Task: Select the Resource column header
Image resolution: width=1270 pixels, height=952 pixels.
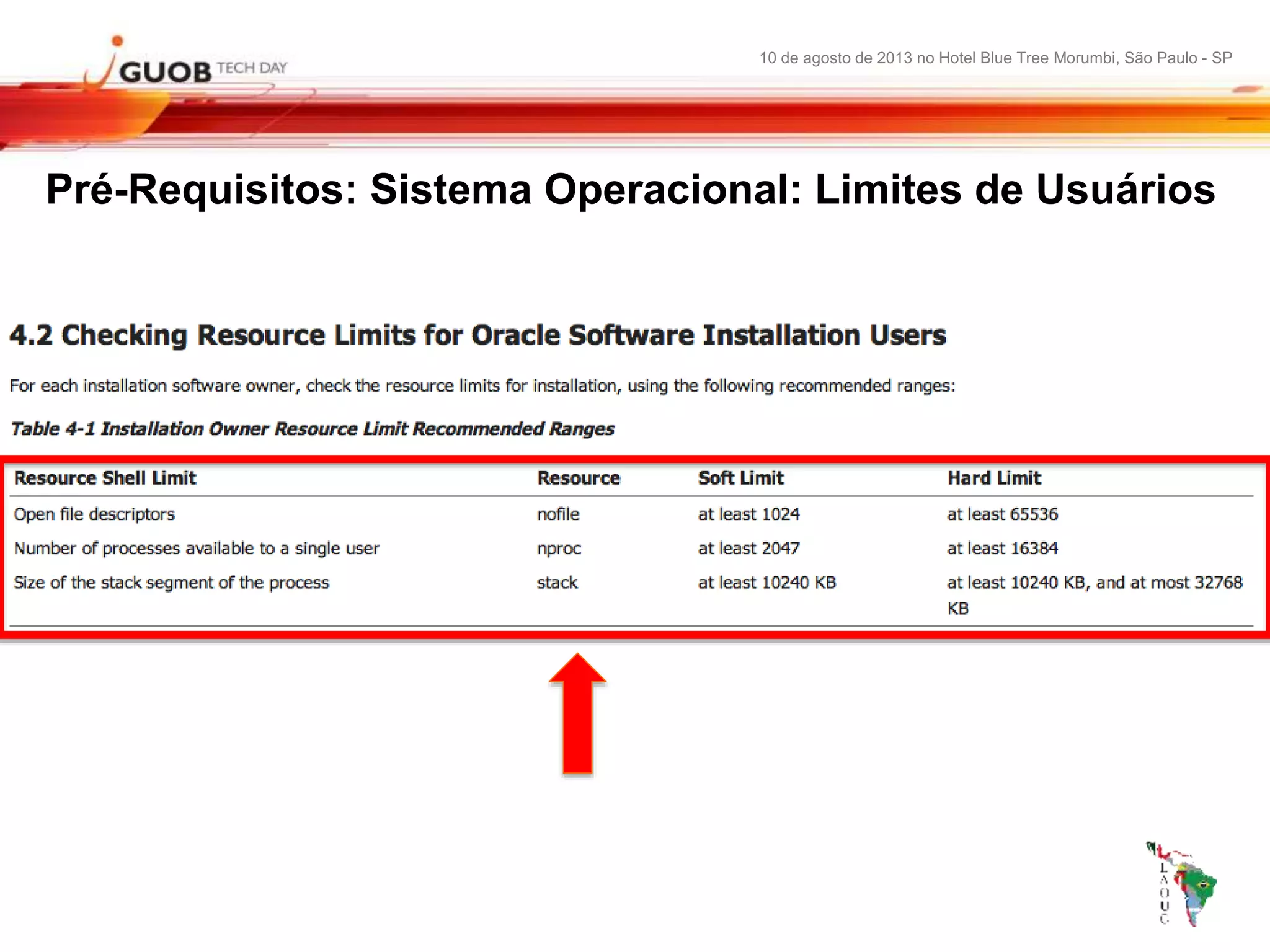Action: coord(578,478)
